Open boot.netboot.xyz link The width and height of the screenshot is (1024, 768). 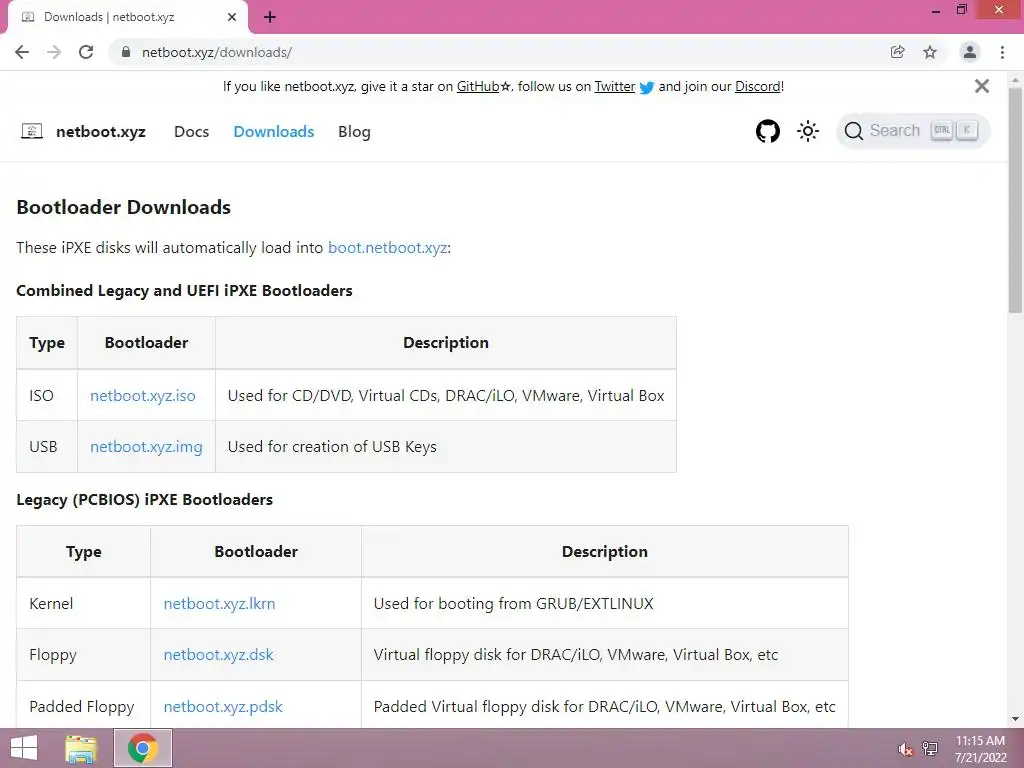387,248
